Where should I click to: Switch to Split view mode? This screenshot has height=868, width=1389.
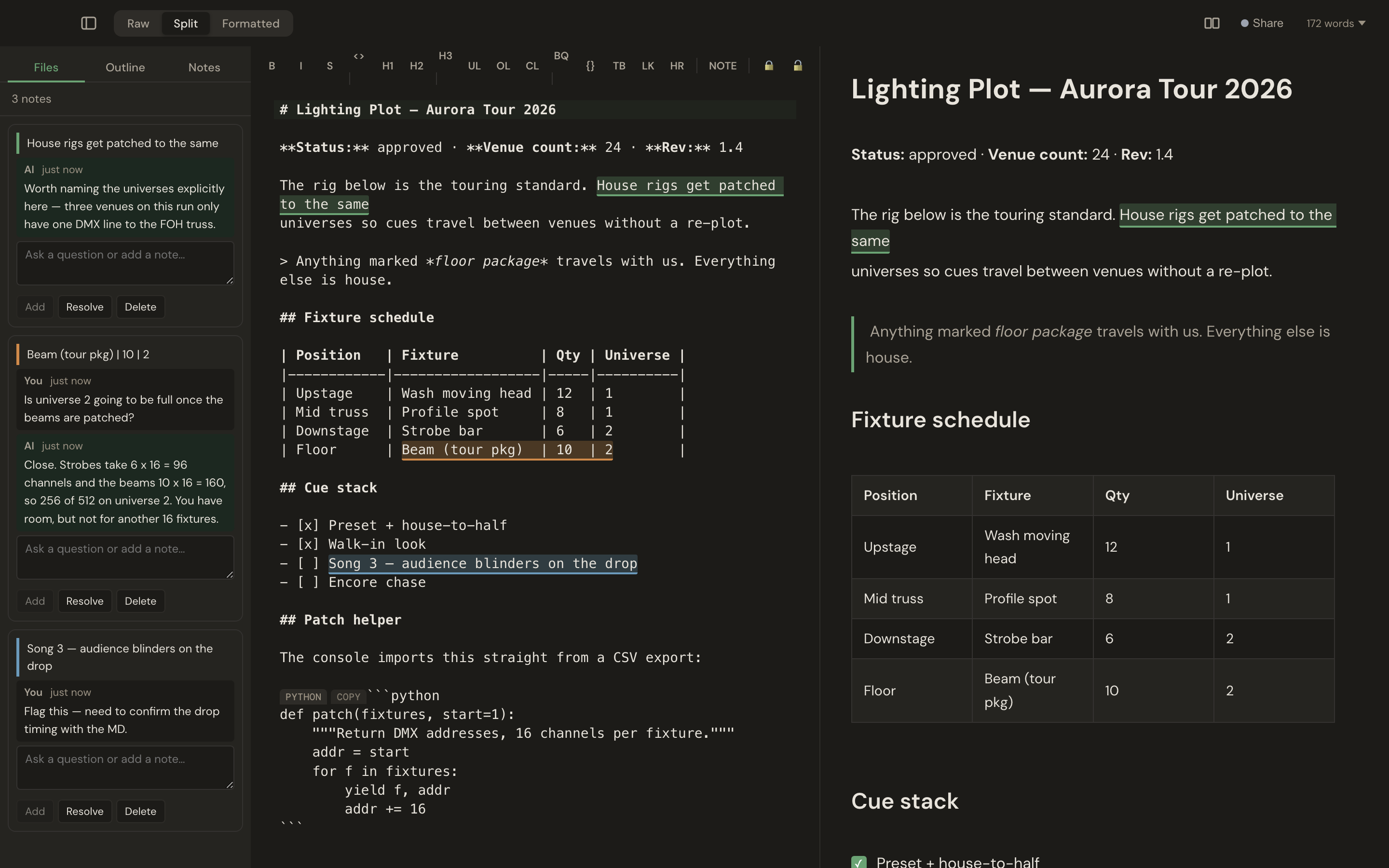[185, 24]
